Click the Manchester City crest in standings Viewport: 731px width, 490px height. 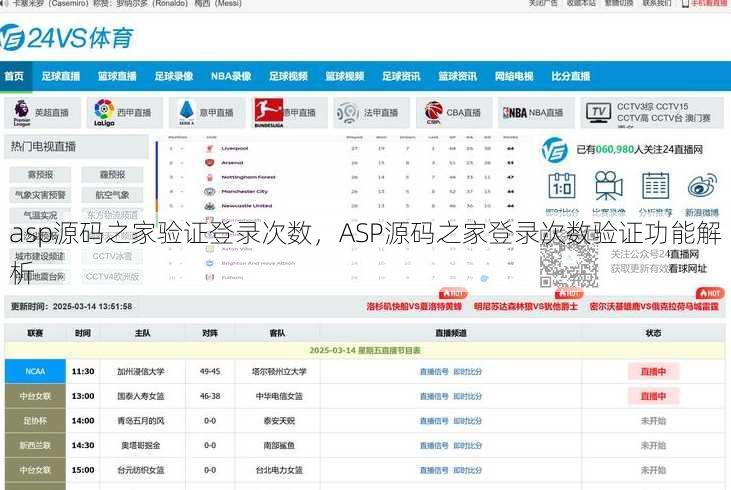pyautogui.click(x=209, y=192)
